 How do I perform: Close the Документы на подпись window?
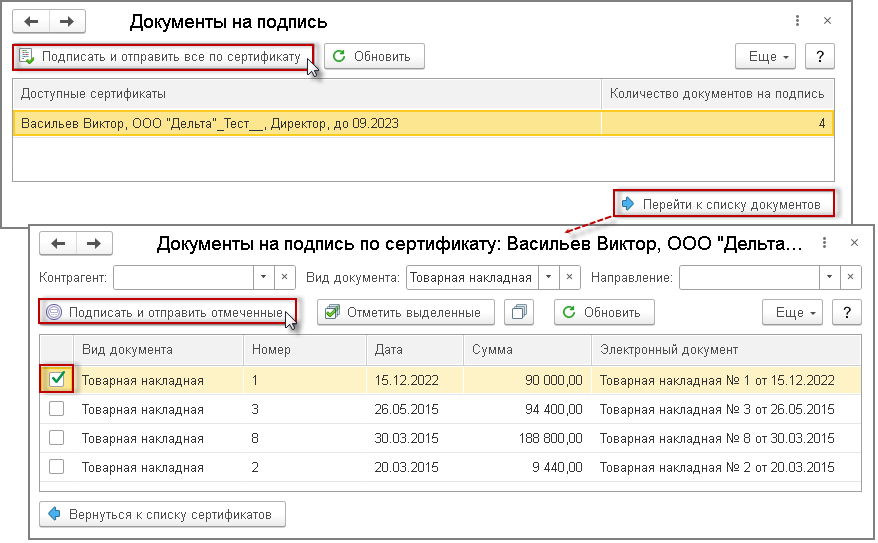tap(827, 21)
